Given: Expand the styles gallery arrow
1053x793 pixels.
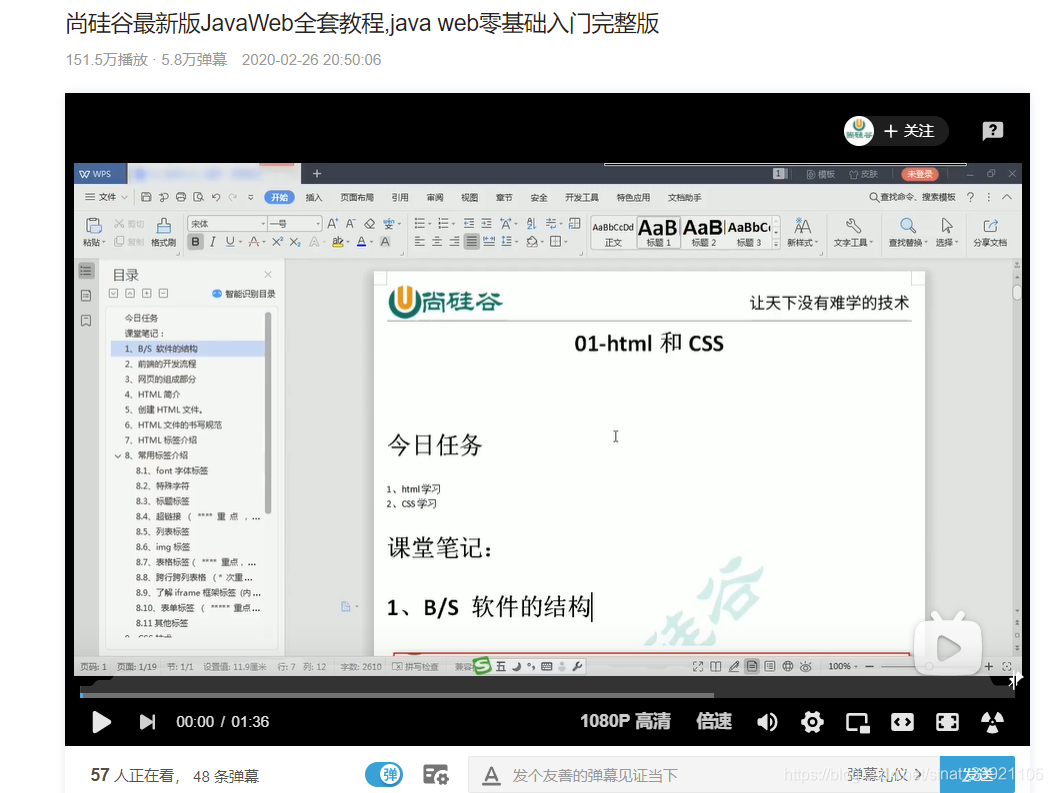Looking at the screenshot, I should pyautogui.click(x=776, y=244).
